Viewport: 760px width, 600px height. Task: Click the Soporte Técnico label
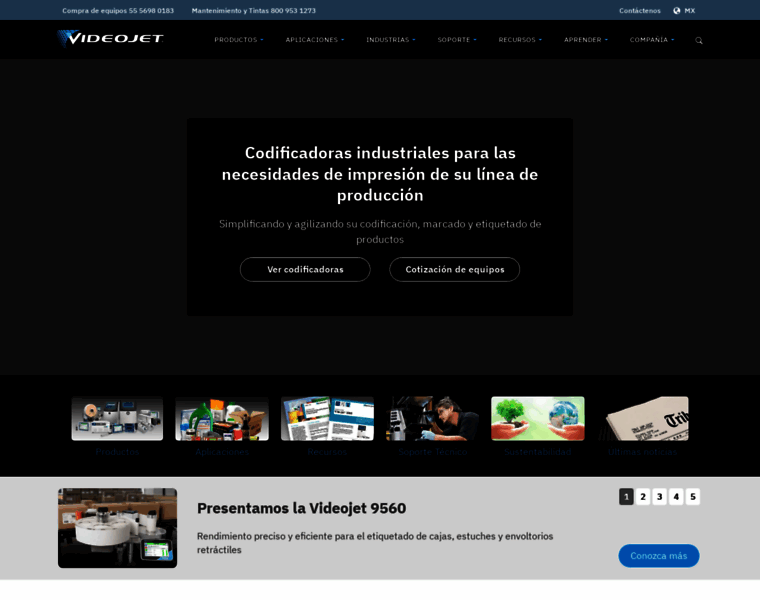[x=433, y=452]
